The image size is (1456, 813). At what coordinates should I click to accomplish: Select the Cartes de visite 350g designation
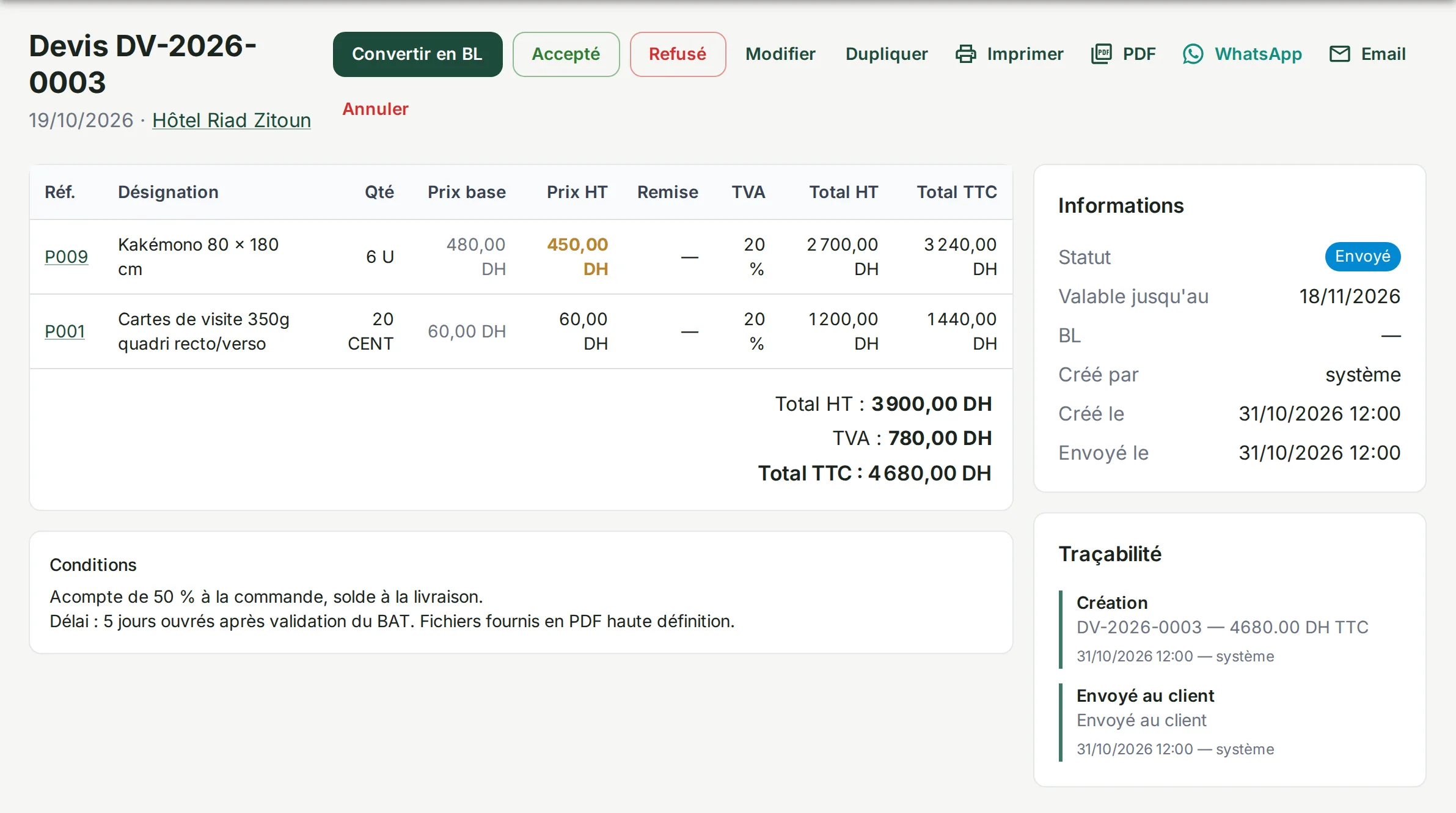[x=203, y=331]
